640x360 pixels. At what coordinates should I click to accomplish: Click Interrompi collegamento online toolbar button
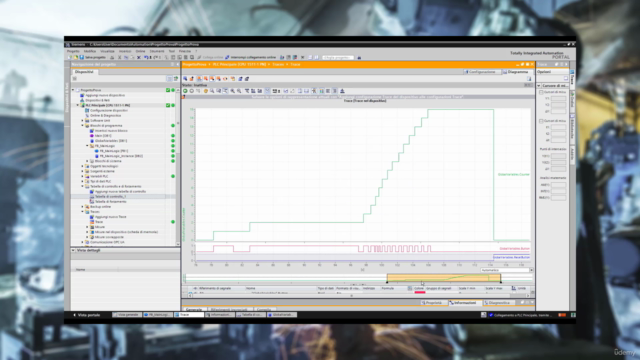[x=251, y=58]
